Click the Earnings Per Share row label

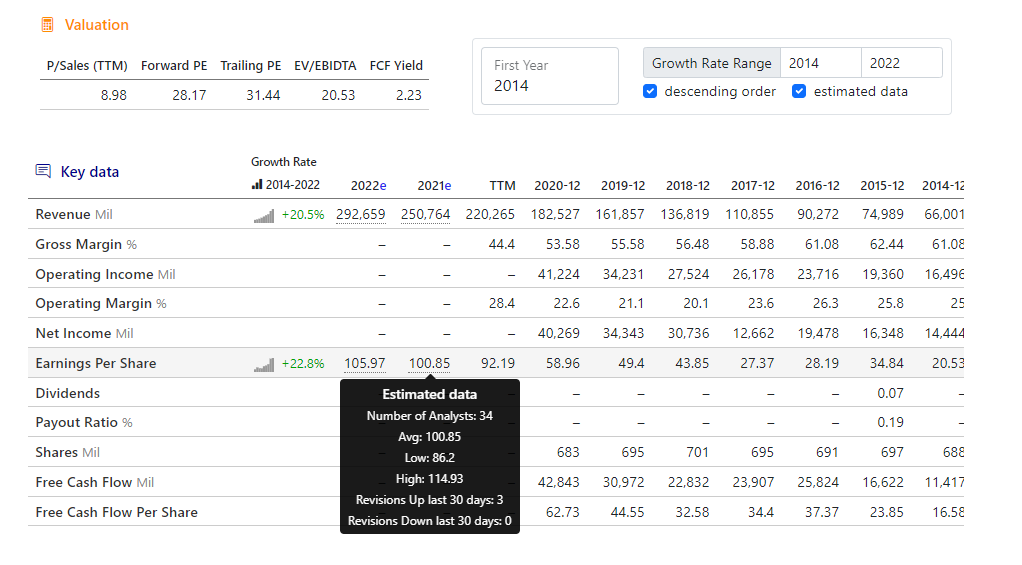click(x=95, y=363)
